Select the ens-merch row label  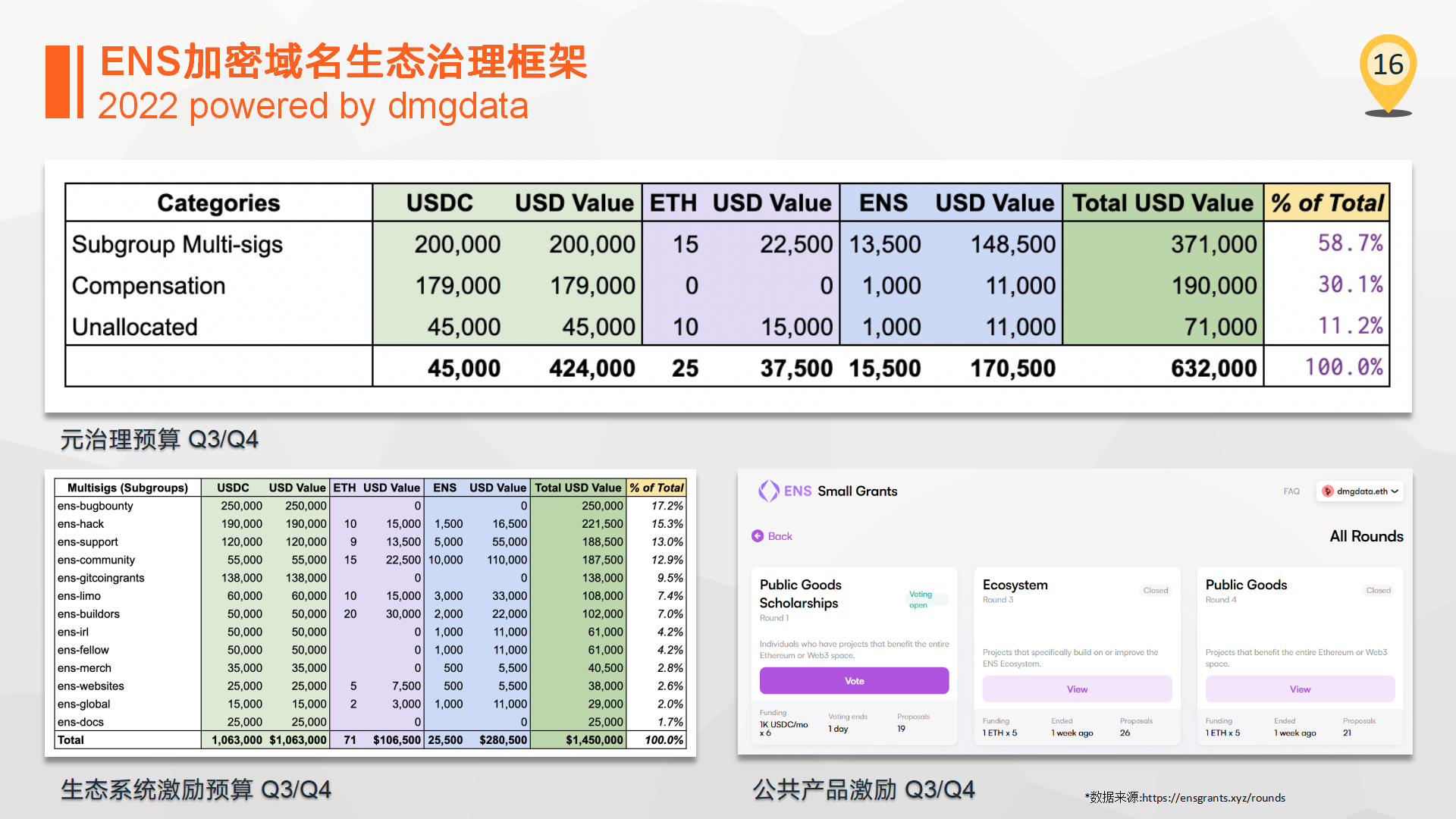85,668
